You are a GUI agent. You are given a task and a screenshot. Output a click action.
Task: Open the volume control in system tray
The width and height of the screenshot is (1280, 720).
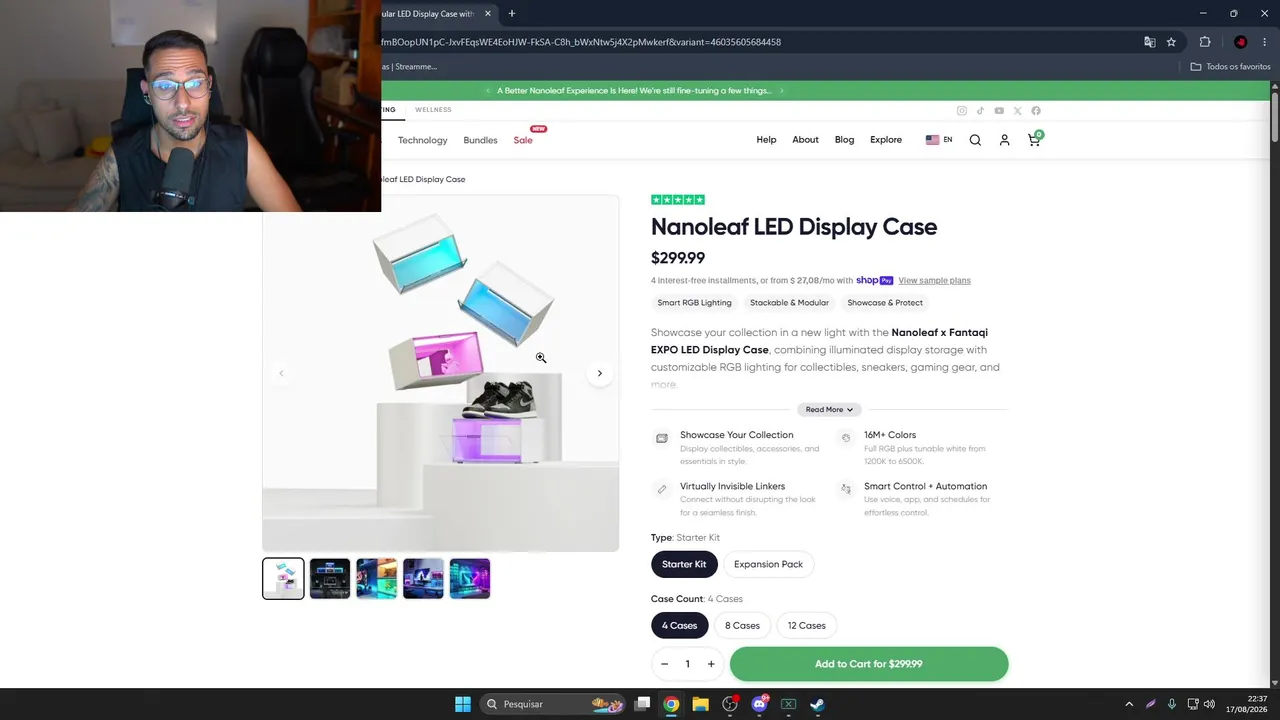coord(1209,704)
